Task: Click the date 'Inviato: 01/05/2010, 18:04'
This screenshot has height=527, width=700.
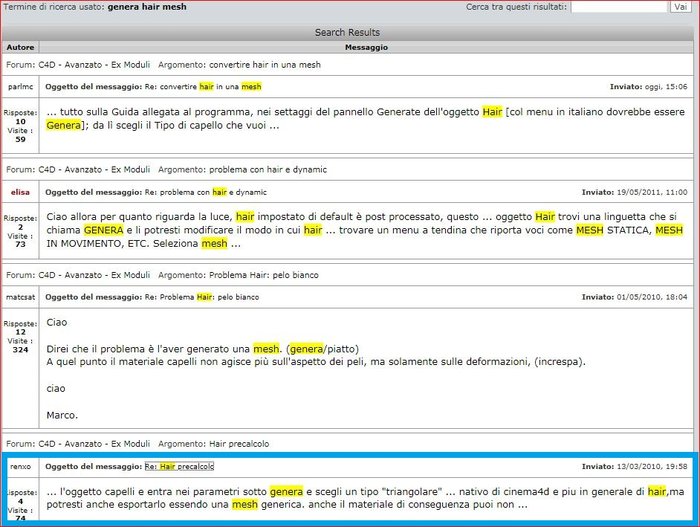Action: click(634, 297)
